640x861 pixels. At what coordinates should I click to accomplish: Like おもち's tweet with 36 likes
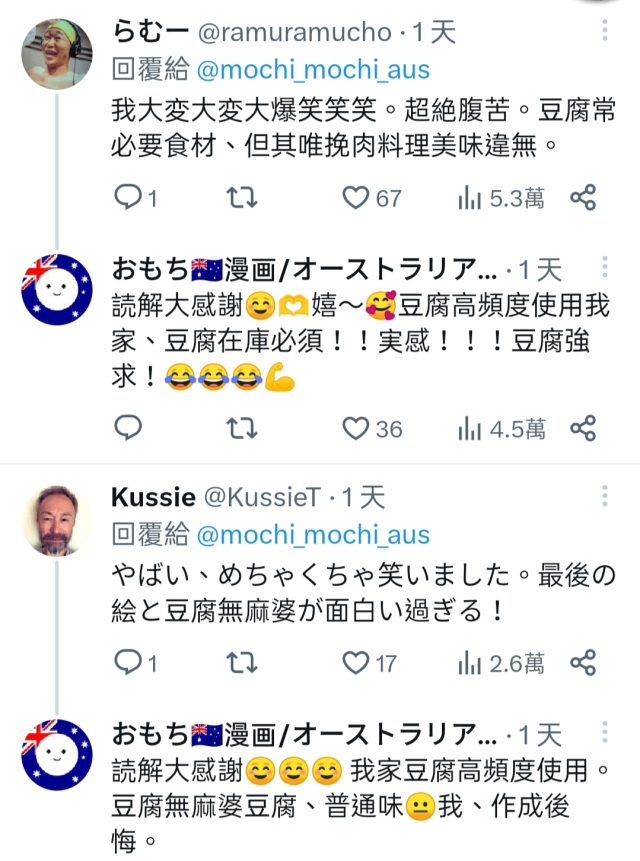356,429
